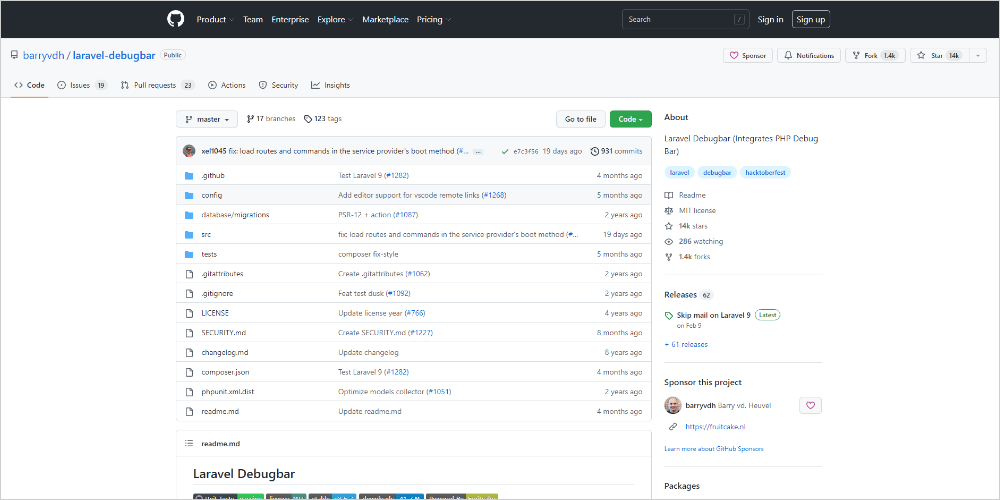
Task: Click the link icon beside fruitcake.nl
Action: 672,427
